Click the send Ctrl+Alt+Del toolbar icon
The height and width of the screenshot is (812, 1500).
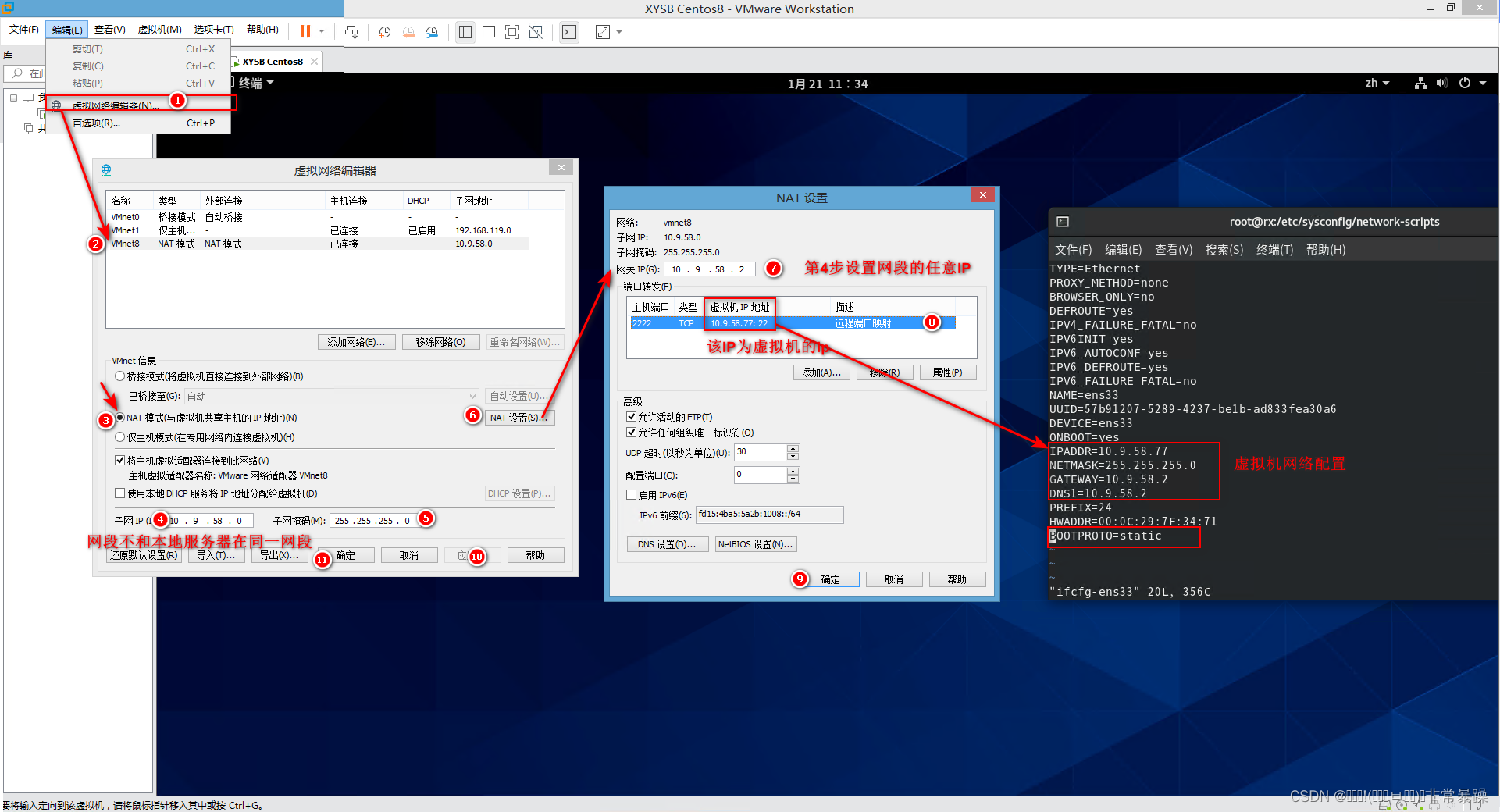[351, 32]
